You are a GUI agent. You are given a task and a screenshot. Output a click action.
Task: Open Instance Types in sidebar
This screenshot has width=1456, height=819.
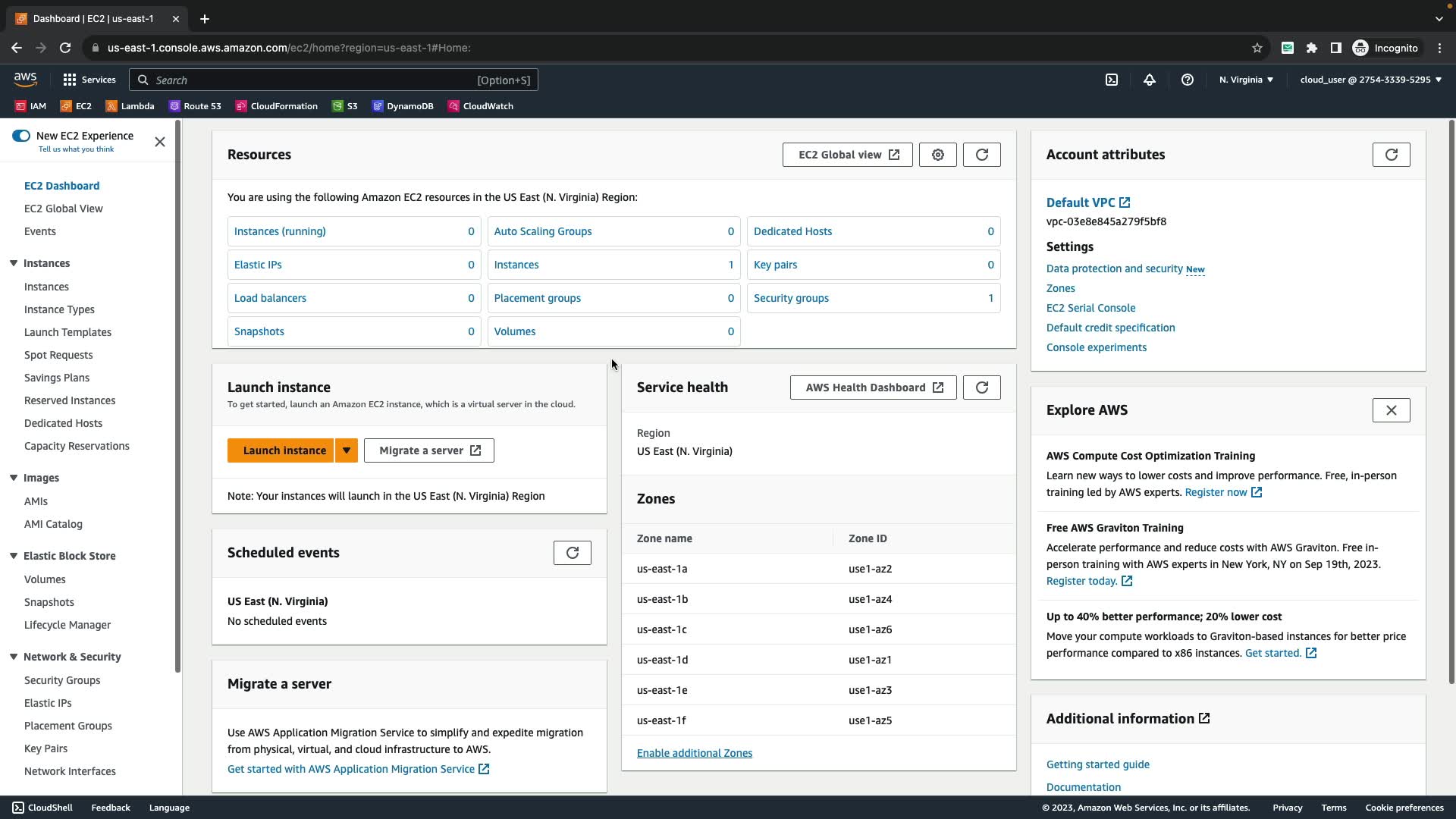[59, 309]
